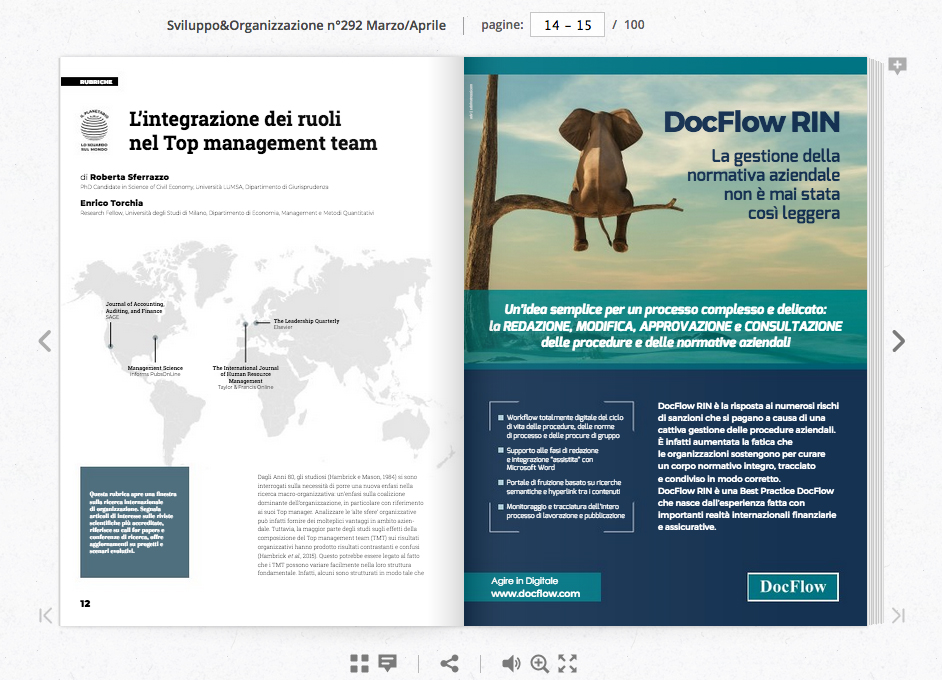This screenshot has height=680, width=942.
Task: Click The Leadership Quarterly map label
Action: tap(306, 321)
